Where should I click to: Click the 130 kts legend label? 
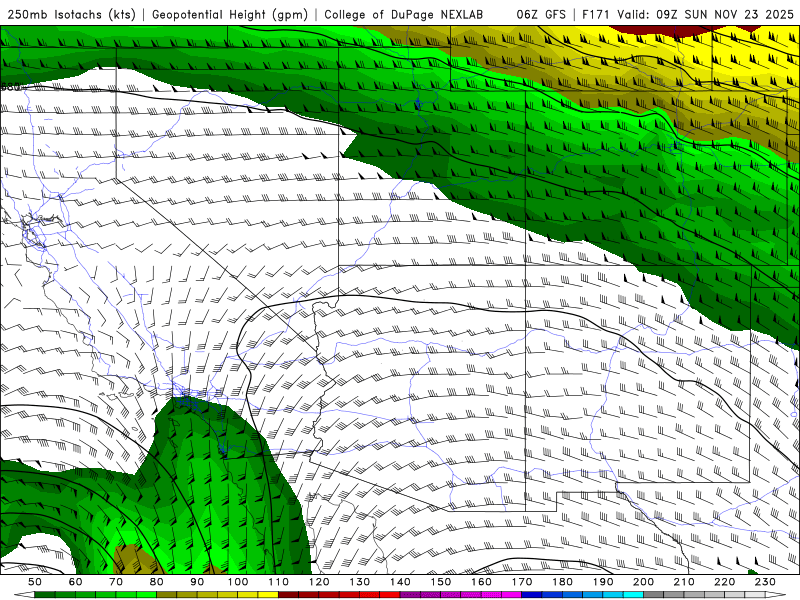click(x=359, y=582)
